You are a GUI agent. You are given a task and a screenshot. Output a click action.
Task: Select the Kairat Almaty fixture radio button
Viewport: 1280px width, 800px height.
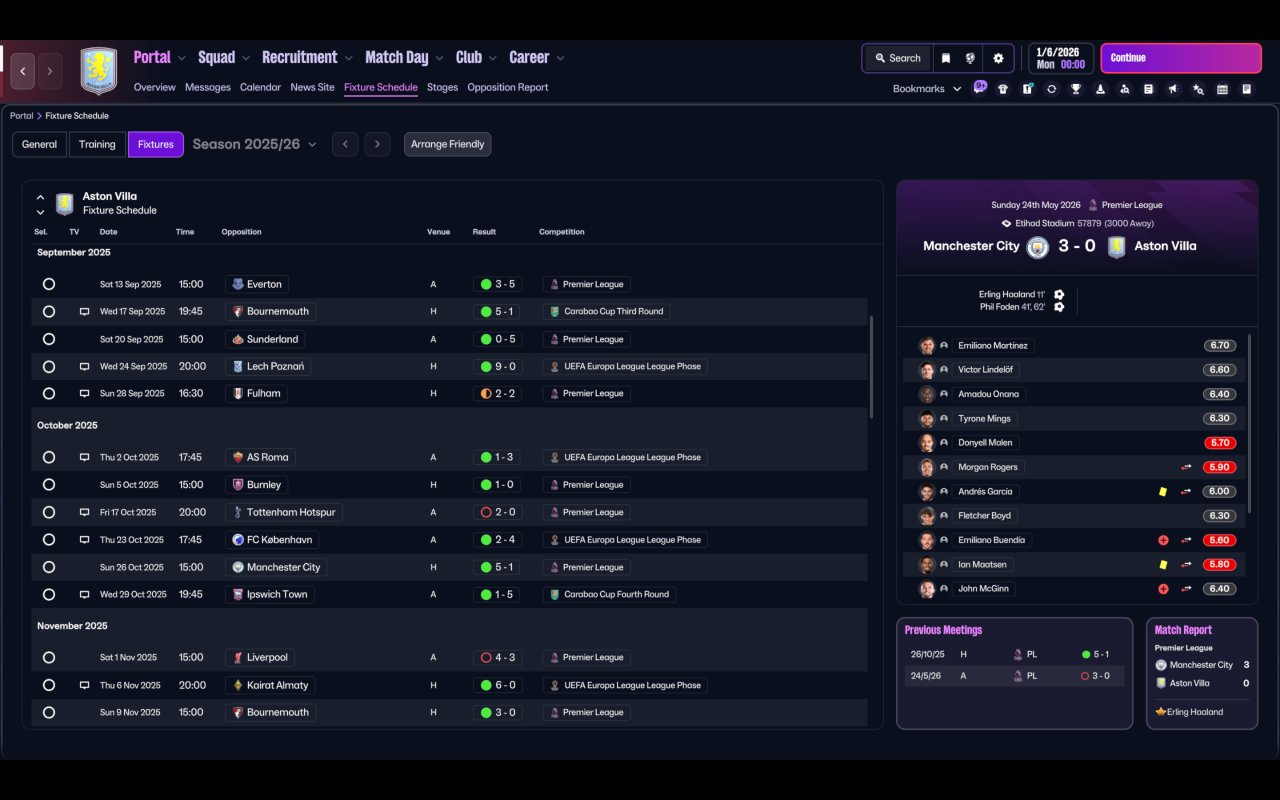49,685
